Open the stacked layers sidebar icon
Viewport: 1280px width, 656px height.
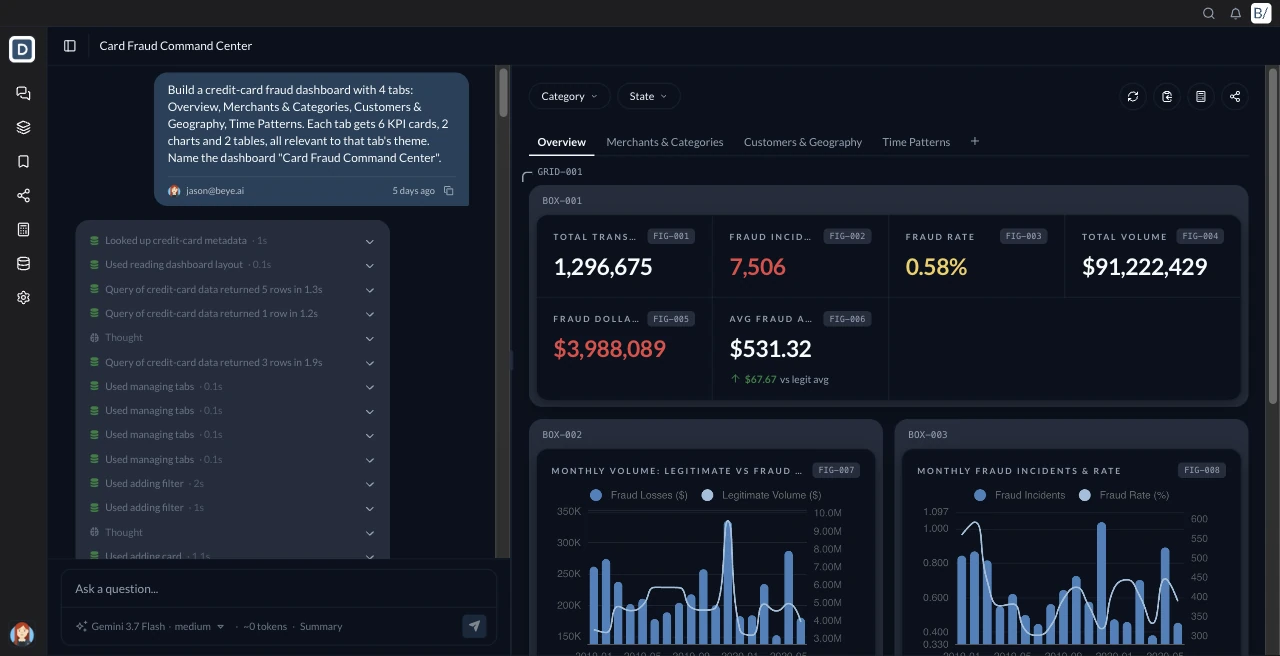tap(23, 127)
